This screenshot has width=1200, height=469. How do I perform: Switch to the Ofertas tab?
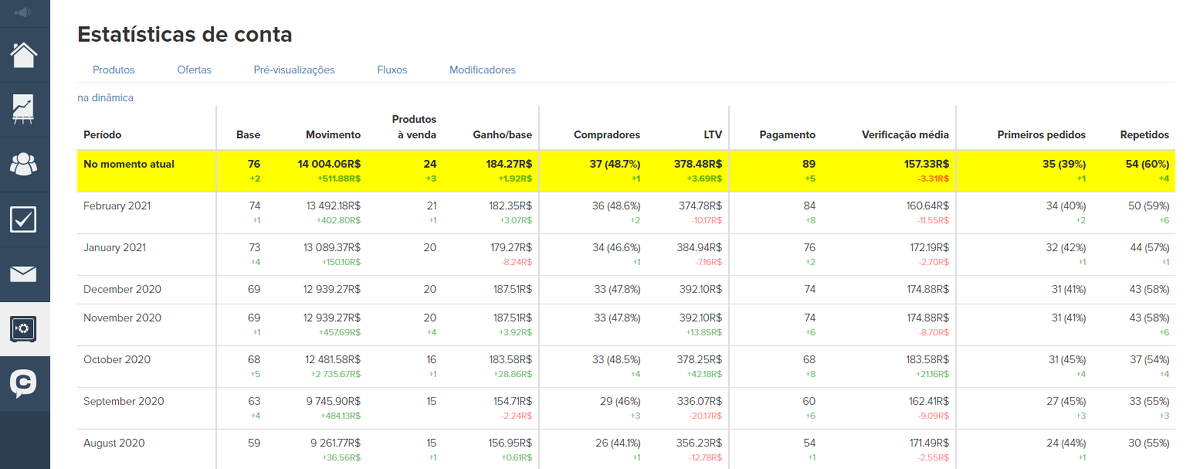pos(194,70)
